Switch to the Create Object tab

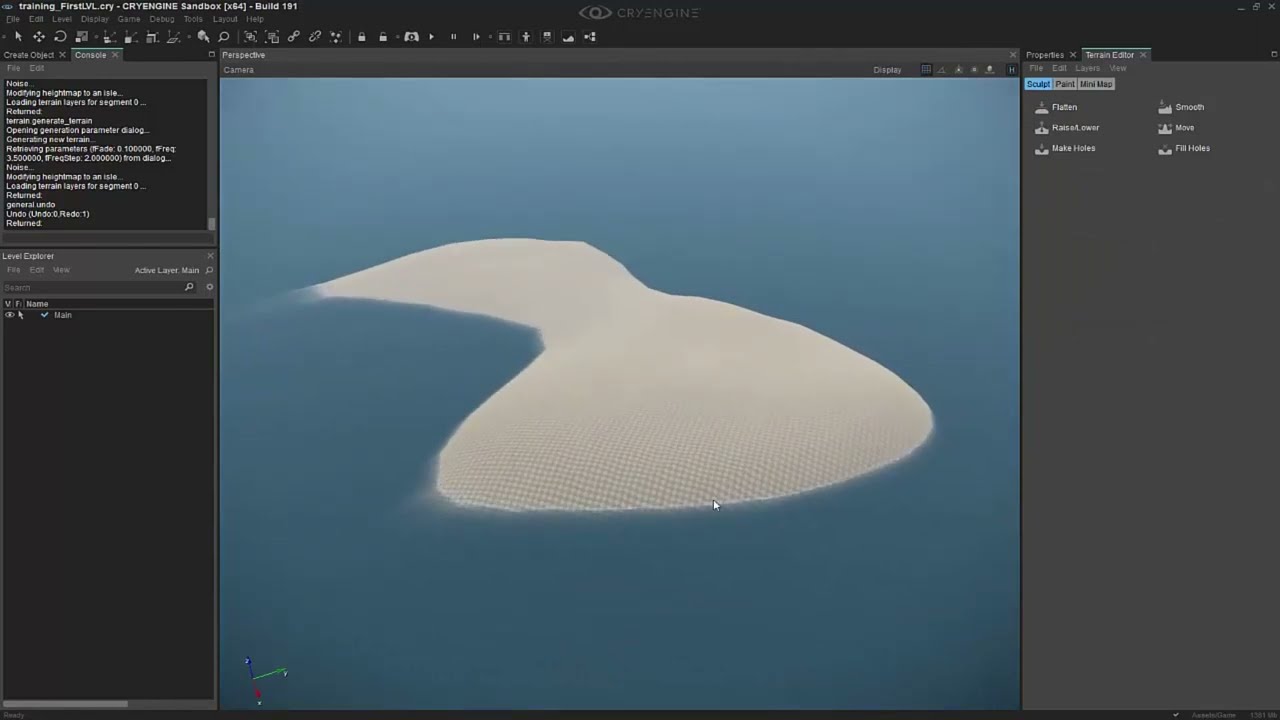[x=29, y=55]
